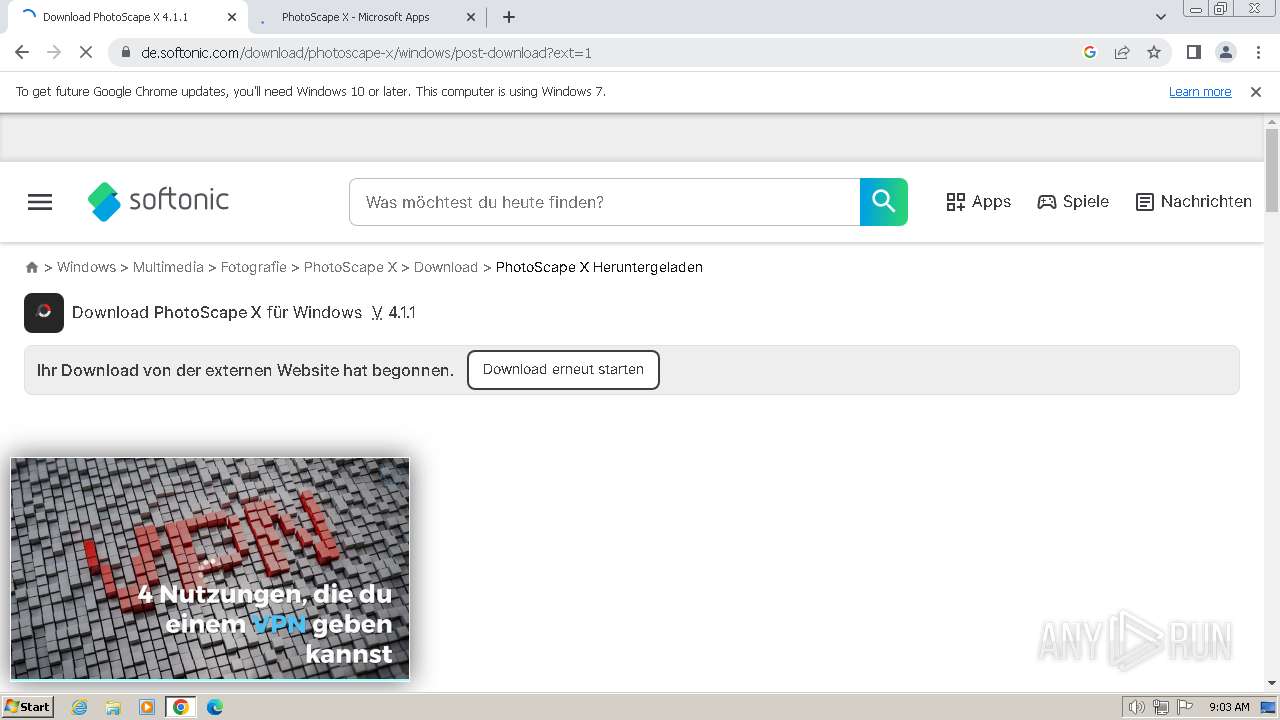The image size is (1280, 720).
Task: Open Chrome side panel icon
Action: (x=1193, y=52)
